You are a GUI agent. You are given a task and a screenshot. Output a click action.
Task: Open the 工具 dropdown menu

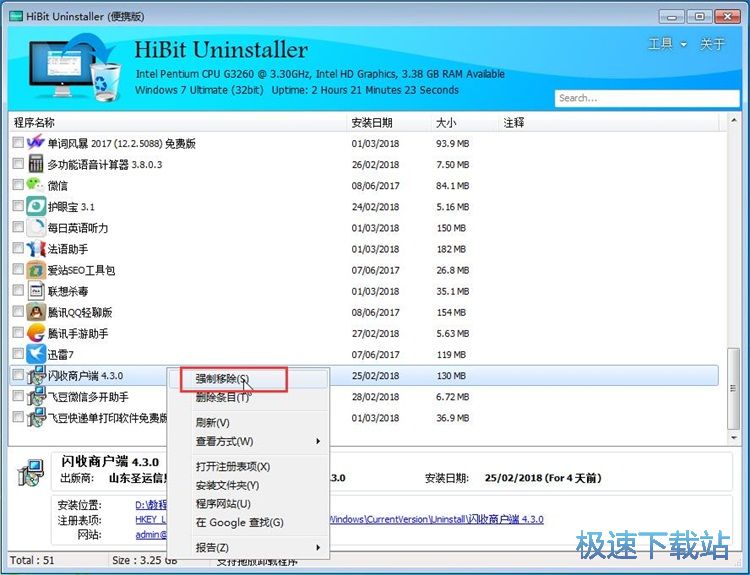click(667, 44)
